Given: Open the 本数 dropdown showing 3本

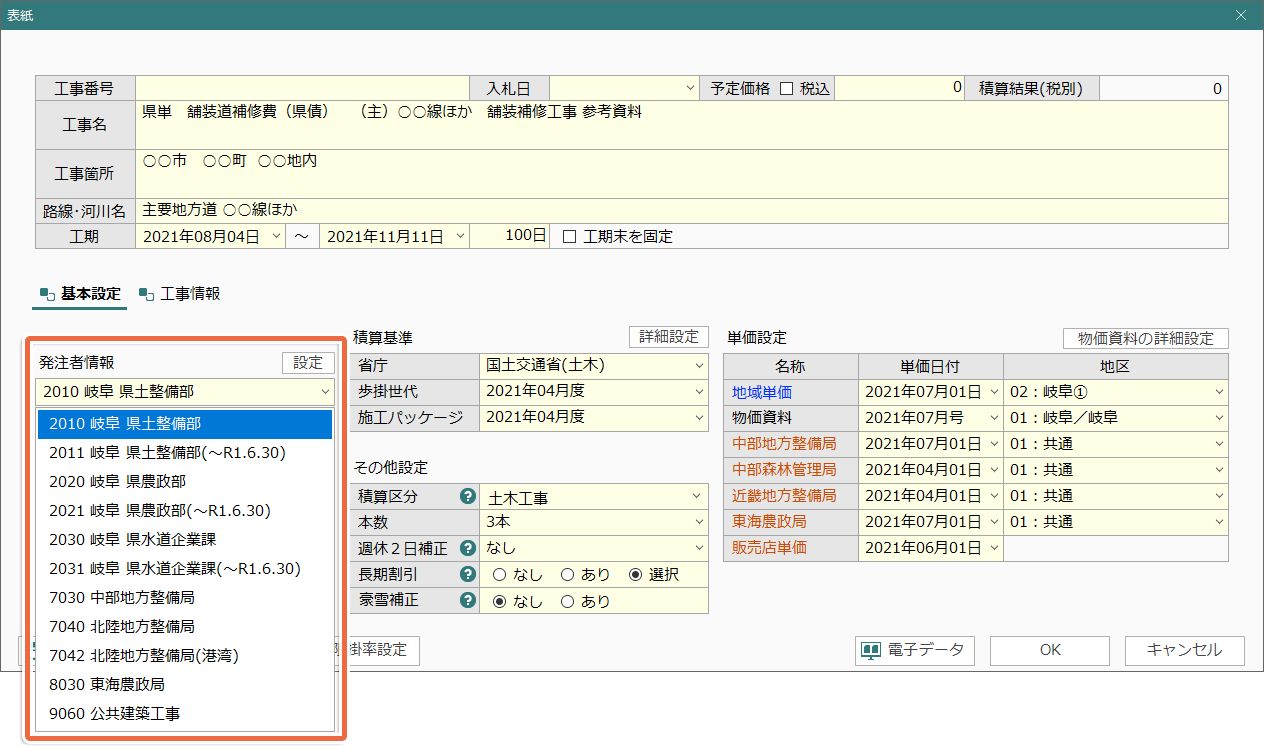Looking at the screenshot, I should pyautogui.click(x=698, y=522).
